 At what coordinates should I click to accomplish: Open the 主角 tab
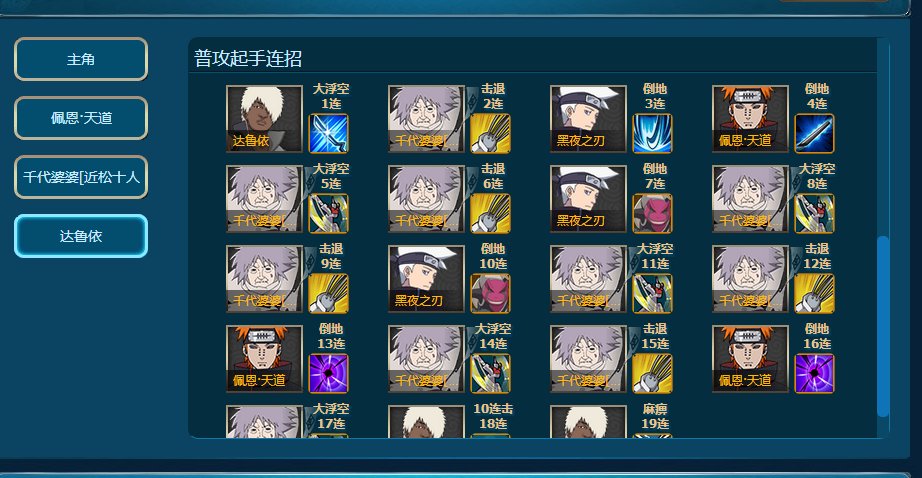point(81,59)
